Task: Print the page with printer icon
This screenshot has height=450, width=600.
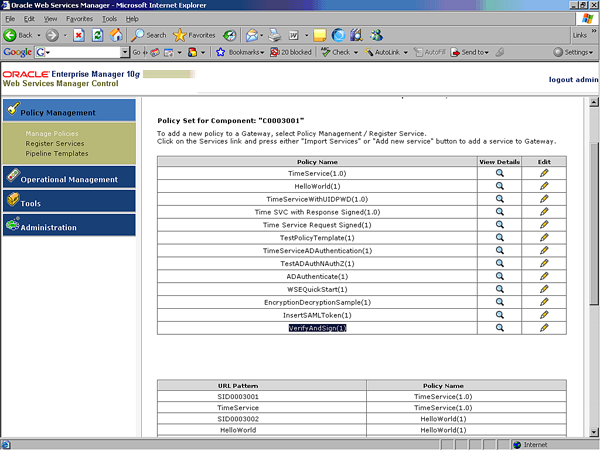Action: (274, 35)
